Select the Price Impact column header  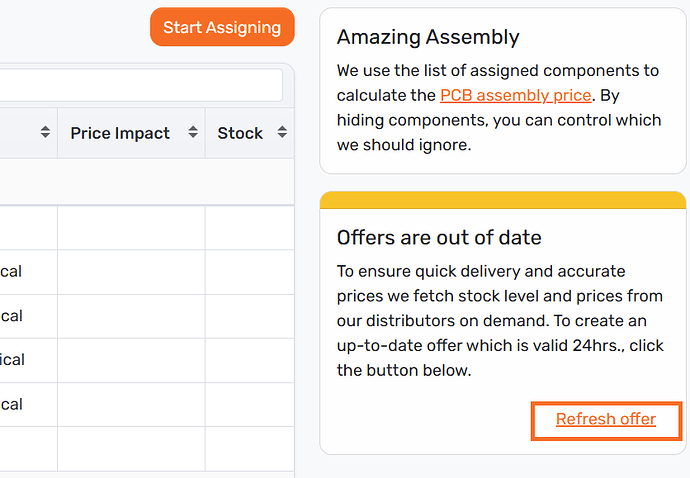pos(120,133)
